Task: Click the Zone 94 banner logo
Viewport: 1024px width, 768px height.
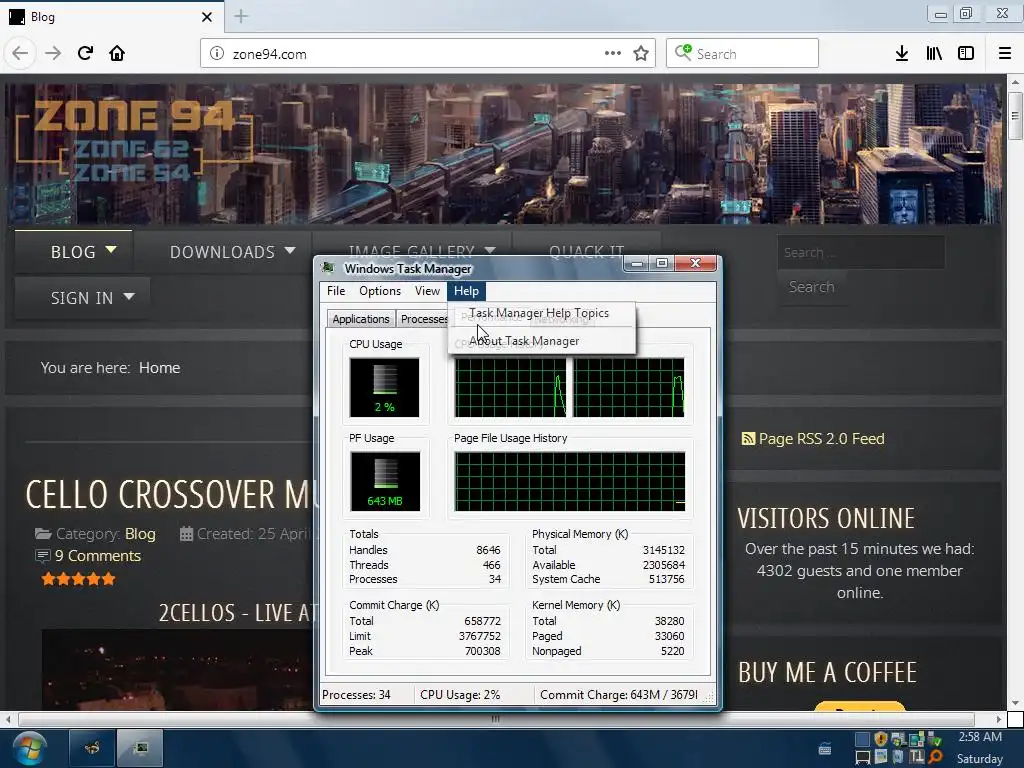Action: (x=134, y=140)
